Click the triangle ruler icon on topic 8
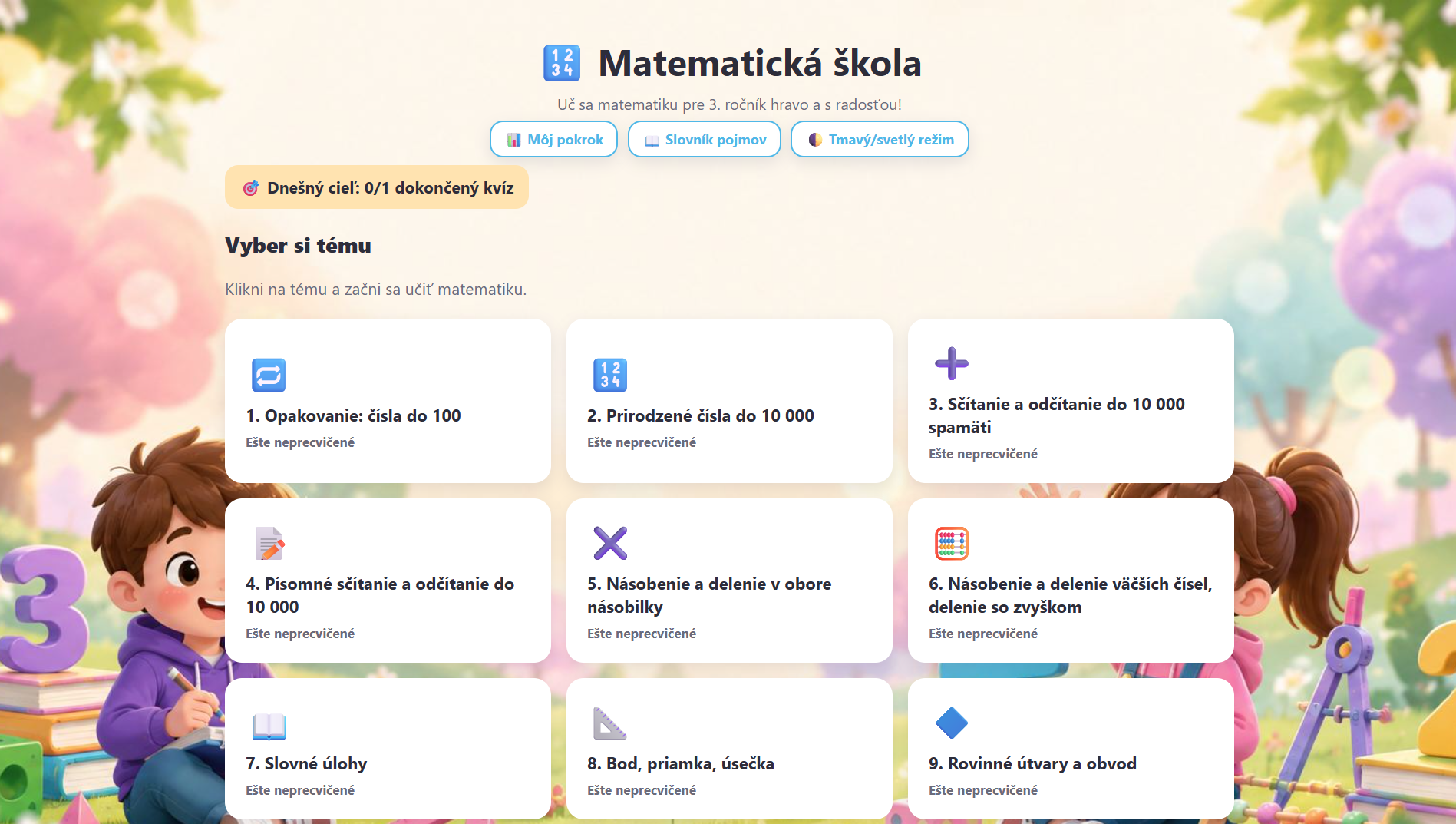This screenshot has width=1456, height=824. 610,723
